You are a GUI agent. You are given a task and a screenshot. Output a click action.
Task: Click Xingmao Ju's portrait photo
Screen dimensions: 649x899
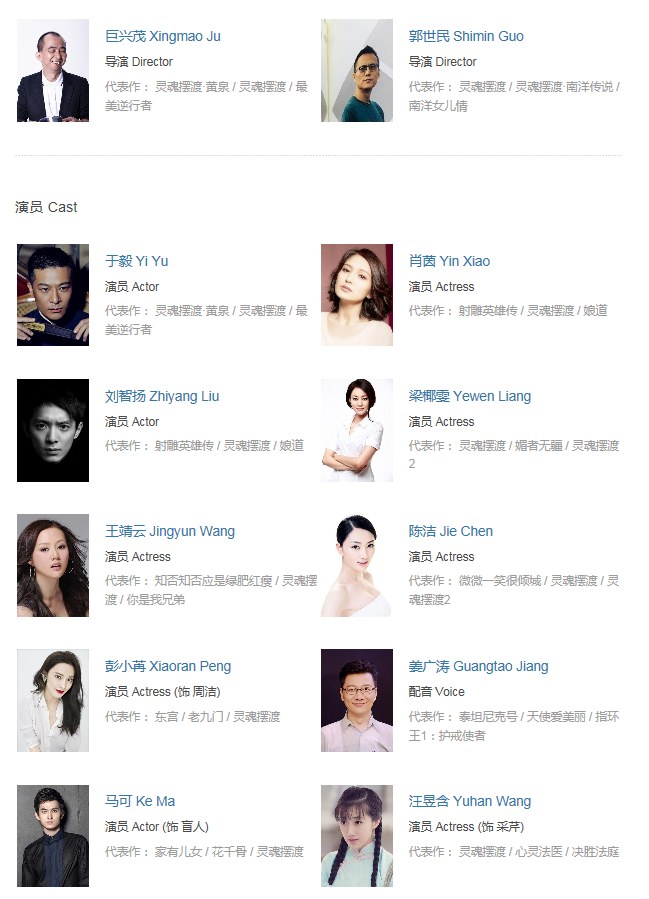click(x=53, y=71)
